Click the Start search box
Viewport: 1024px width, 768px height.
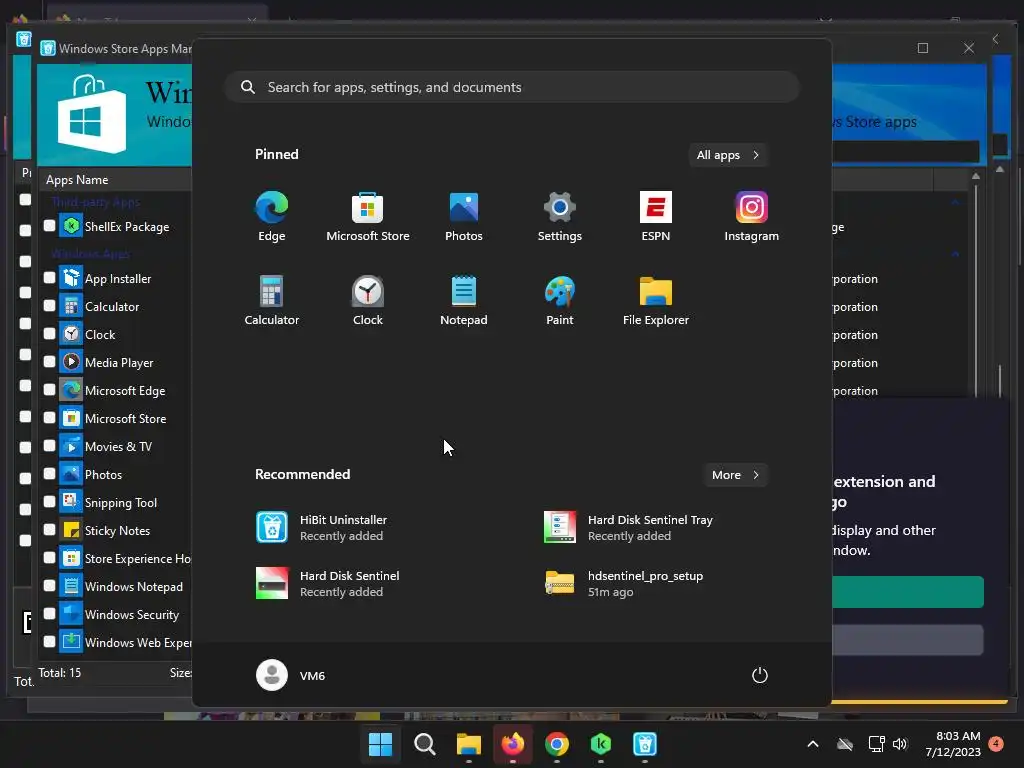point(513,87)
